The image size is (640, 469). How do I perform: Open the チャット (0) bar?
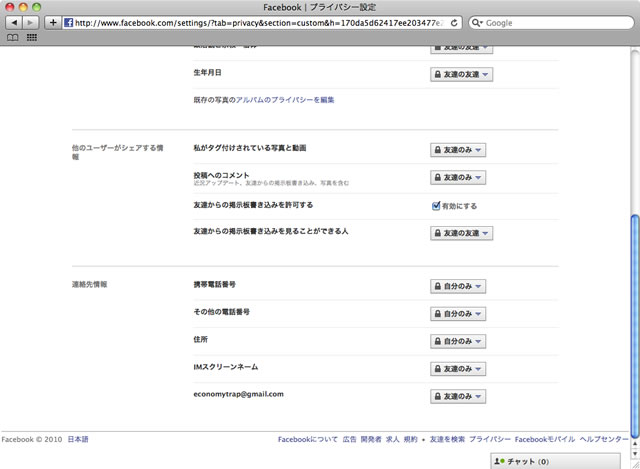556,461
